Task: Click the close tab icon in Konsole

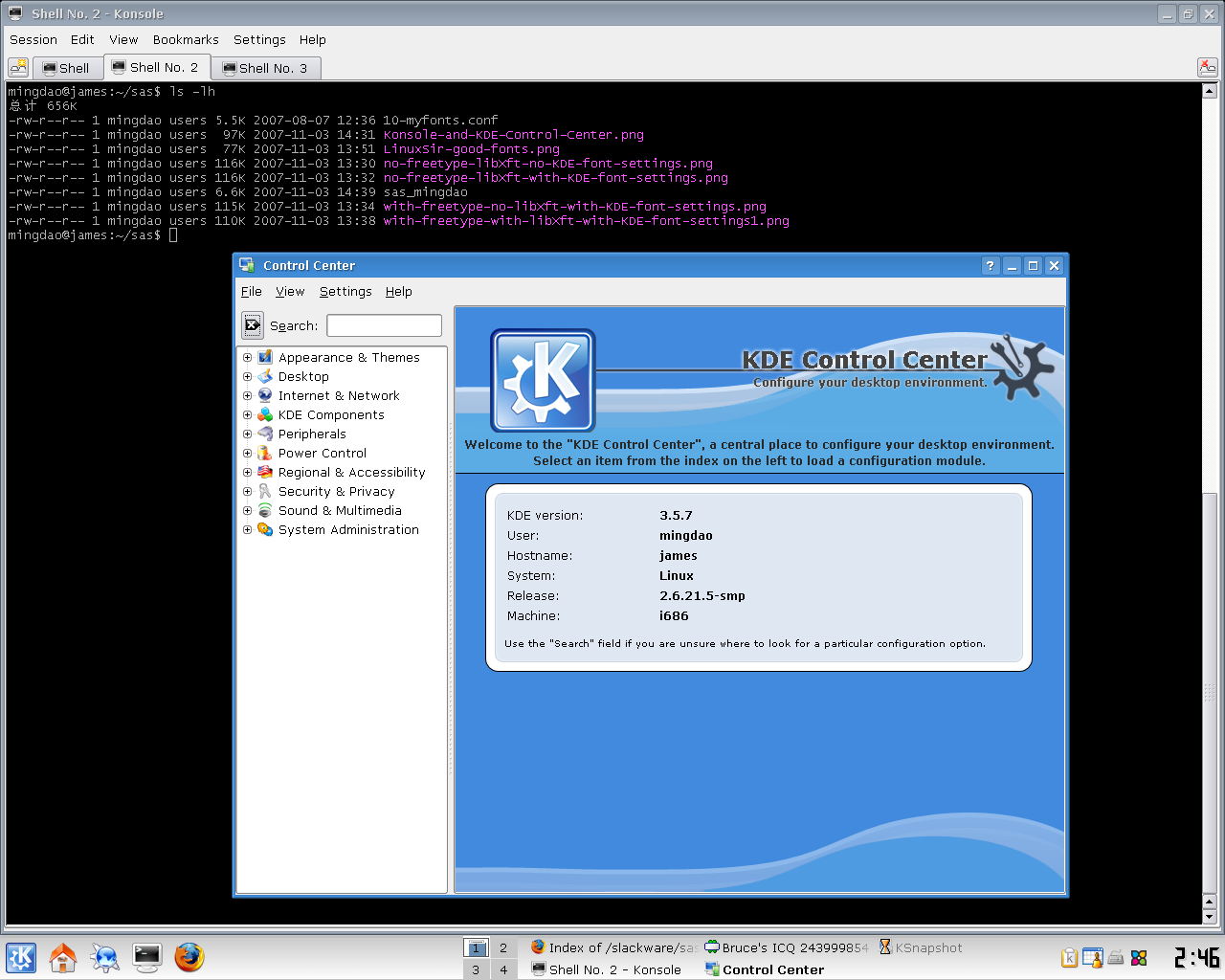Action: (1208, 67)
